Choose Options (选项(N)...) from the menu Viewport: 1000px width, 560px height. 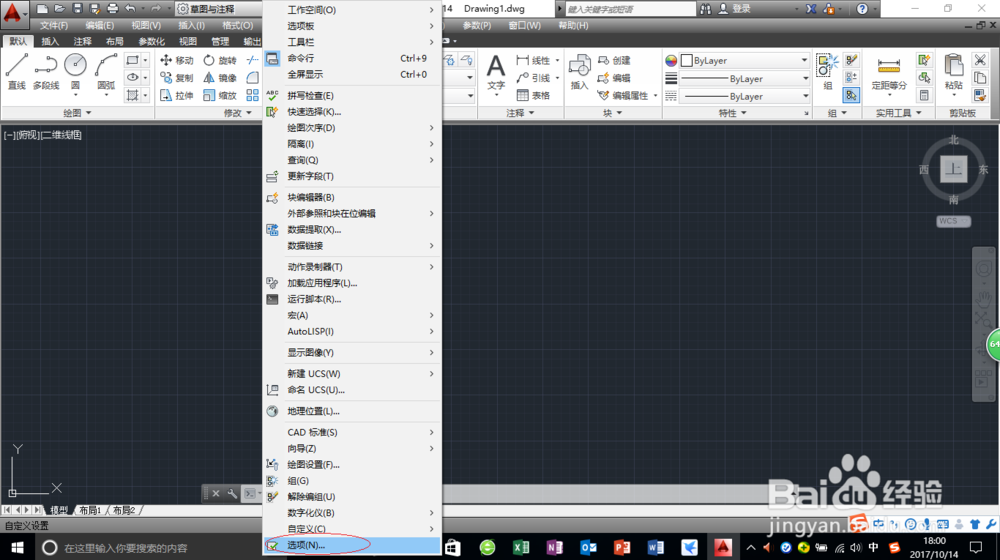[352, 545]
